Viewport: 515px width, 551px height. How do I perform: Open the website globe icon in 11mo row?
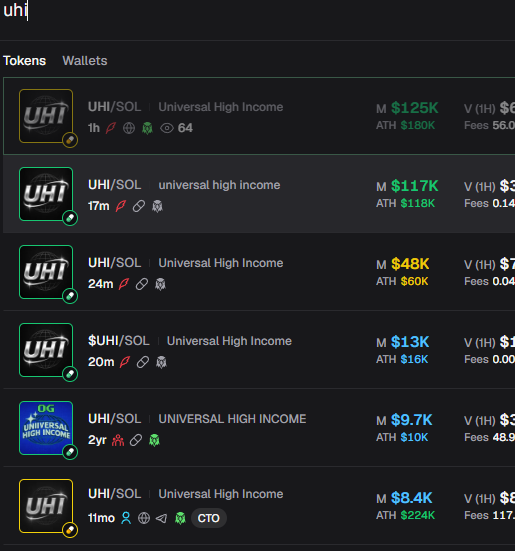tap(144, 518)
